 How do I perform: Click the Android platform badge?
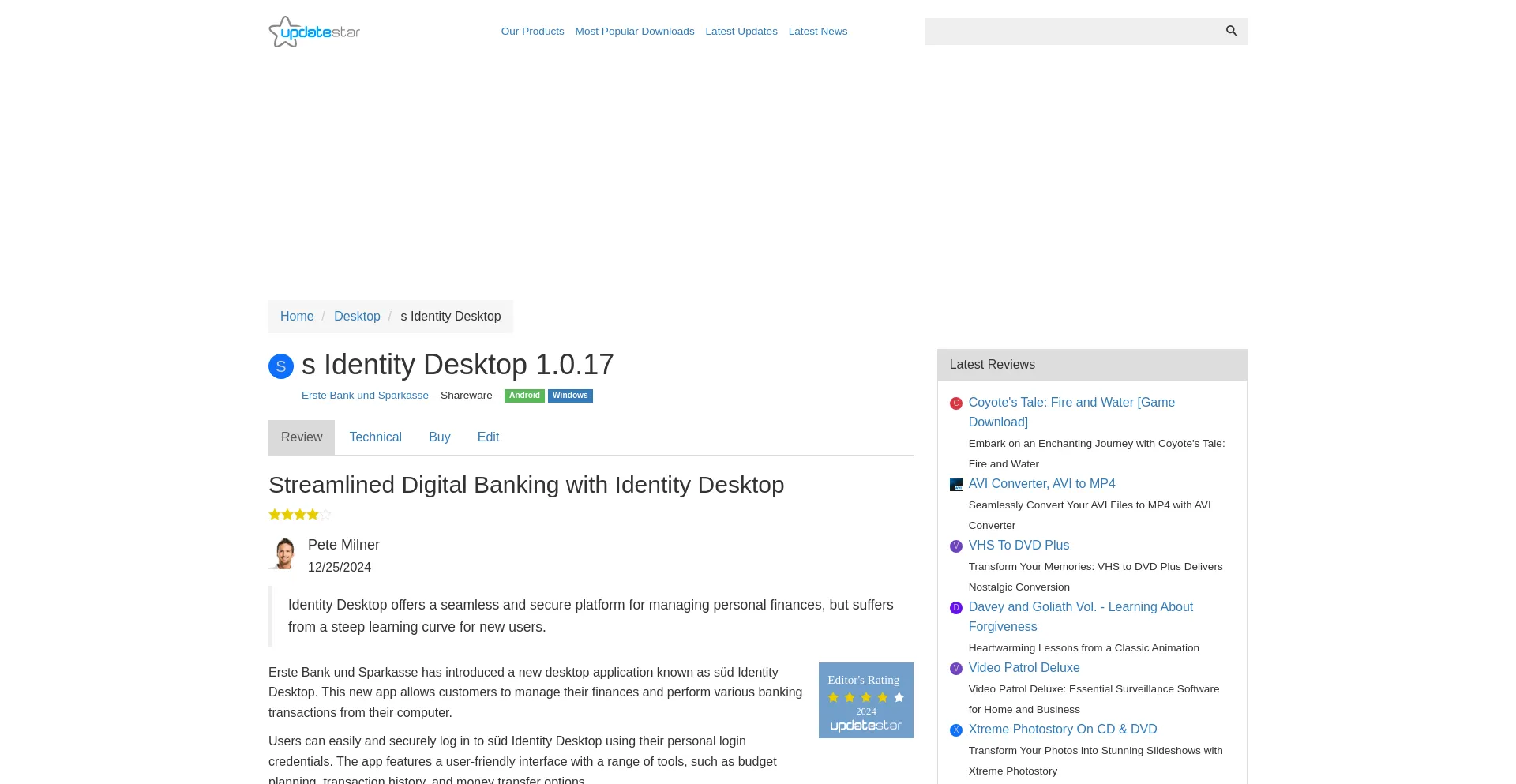point(524,396)
